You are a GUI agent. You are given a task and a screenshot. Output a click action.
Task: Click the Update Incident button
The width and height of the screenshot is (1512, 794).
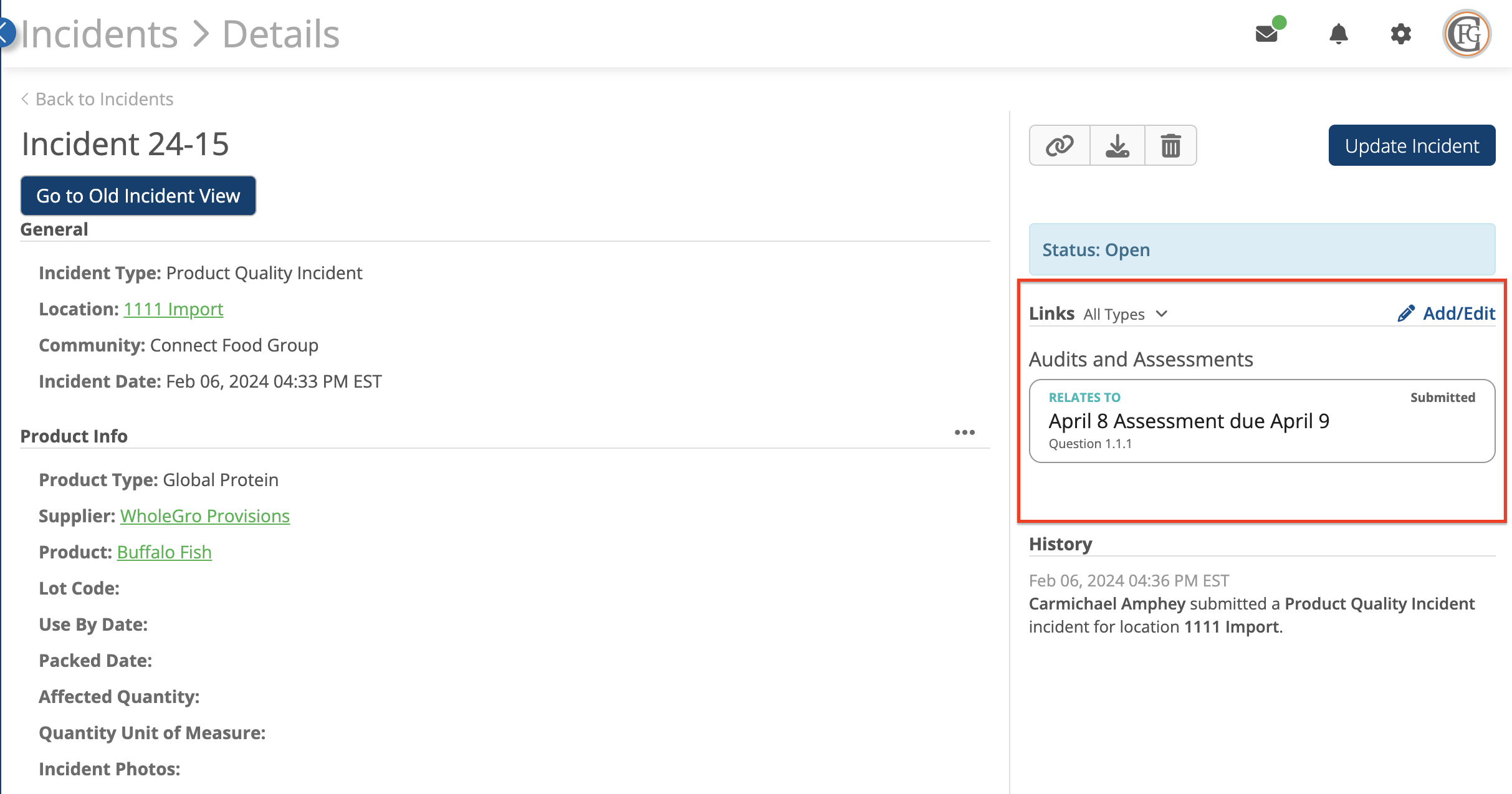click(x=1412, y=145)
